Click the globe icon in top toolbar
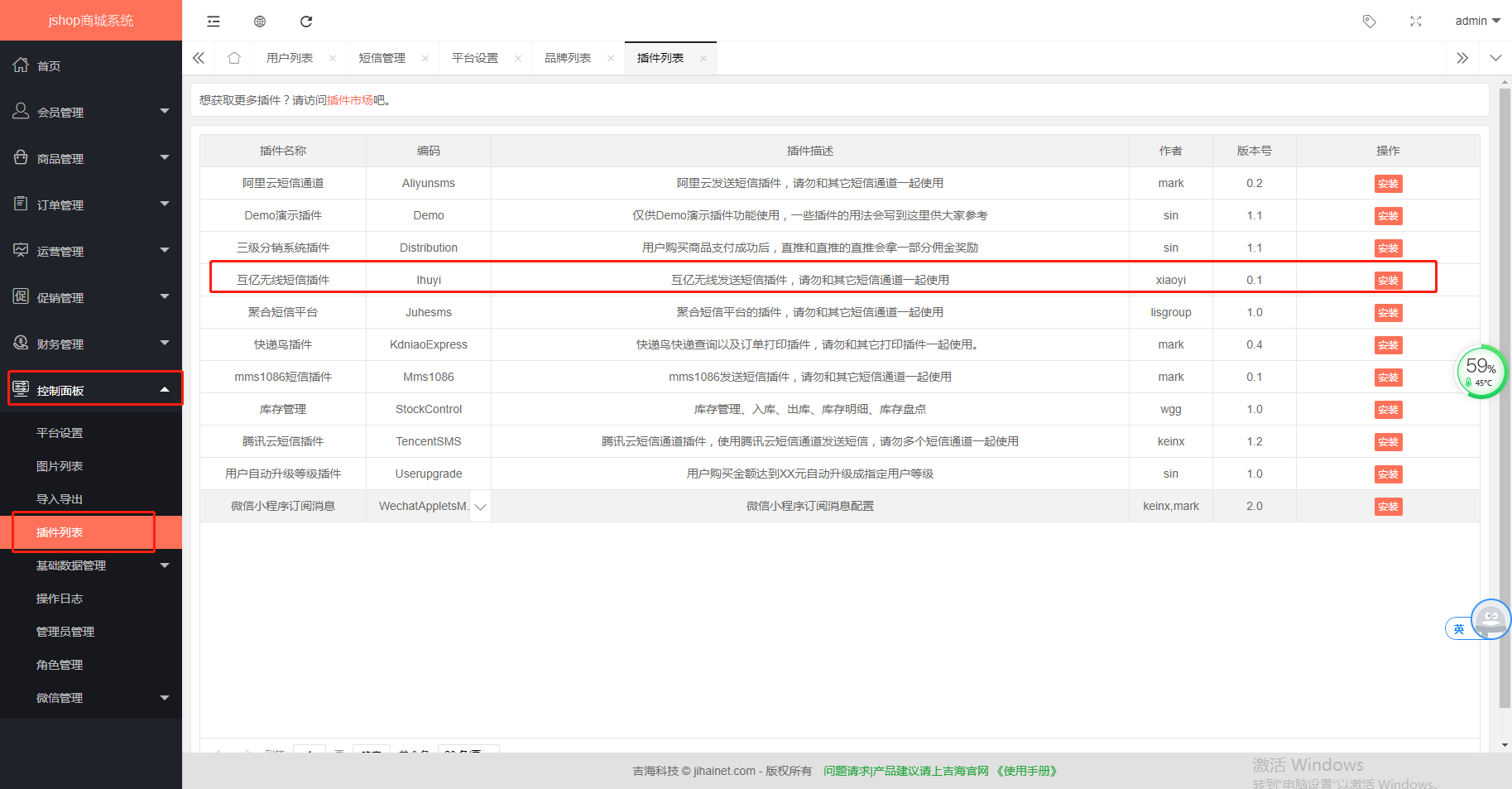Image resolution: width=1512 pixels, height=789 pixels. click(260, 22)
